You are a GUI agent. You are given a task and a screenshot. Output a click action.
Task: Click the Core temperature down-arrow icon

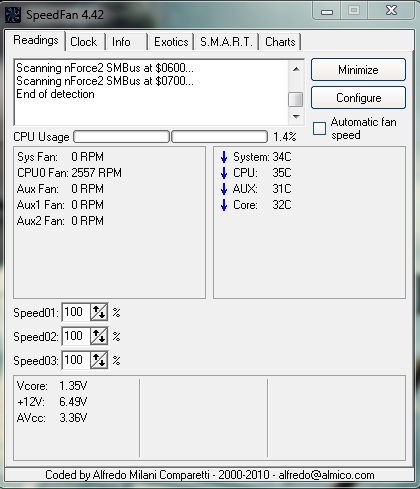click(224, 205)
